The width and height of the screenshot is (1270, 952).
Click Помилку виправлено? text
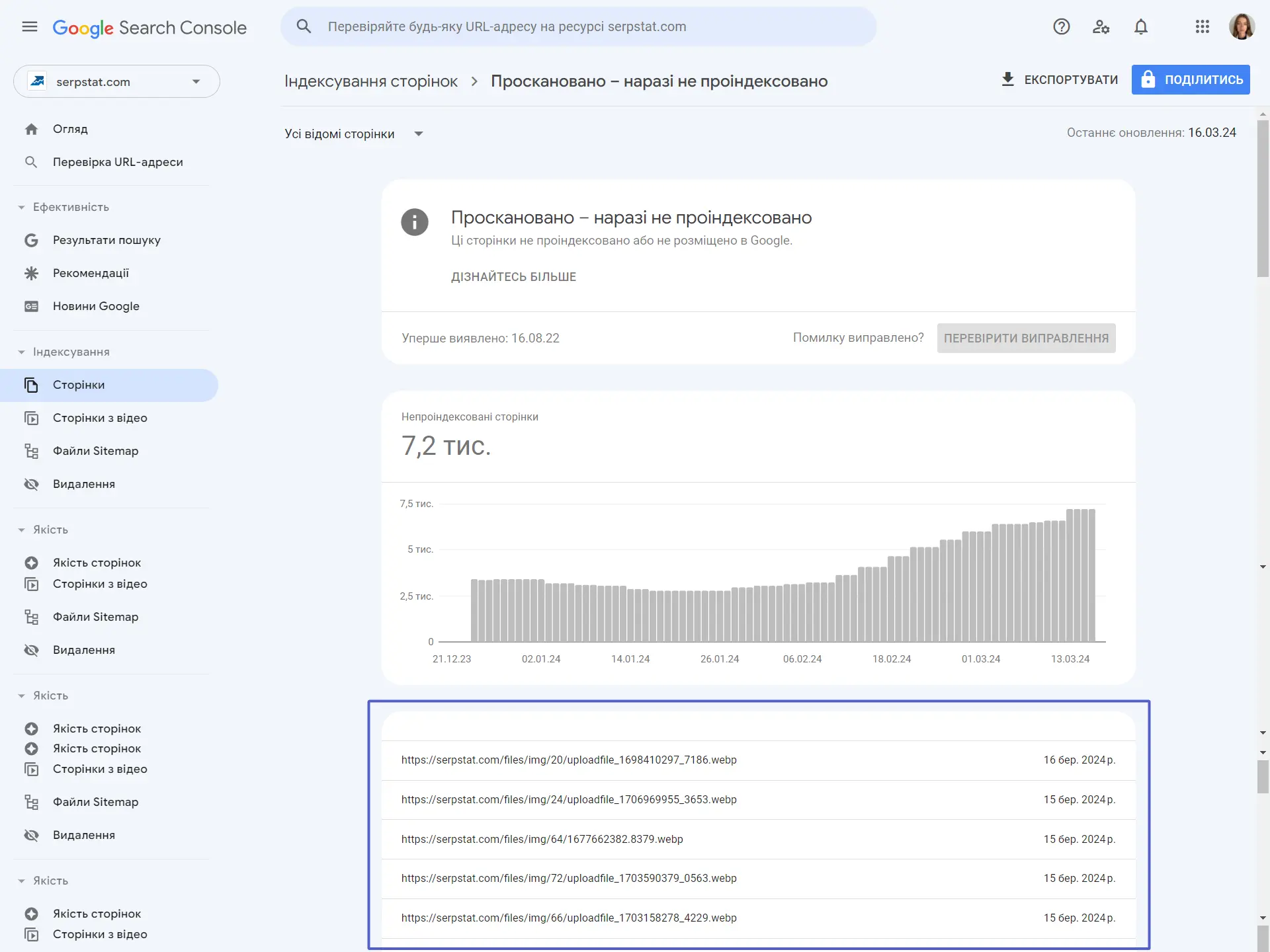pyautogui.click(x=859, y=338)
